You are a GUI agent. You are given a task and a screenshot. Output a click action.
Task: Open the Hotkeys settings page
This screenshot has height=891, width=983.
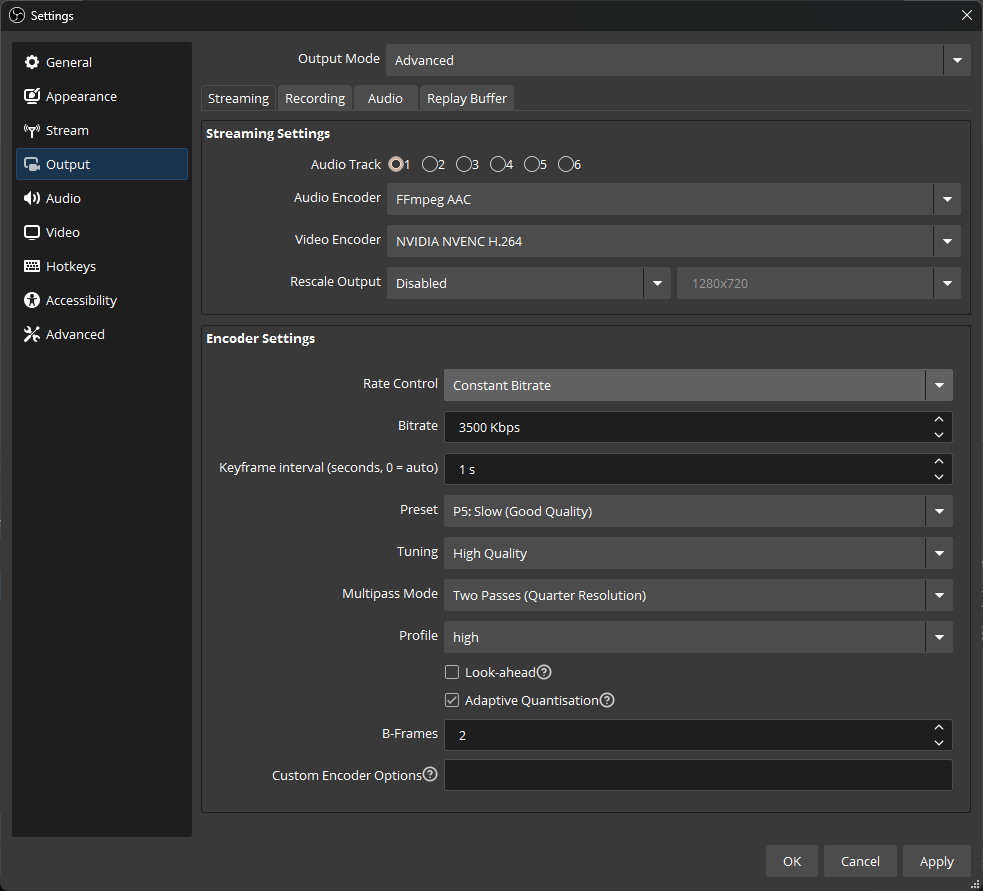pos(102,266)
